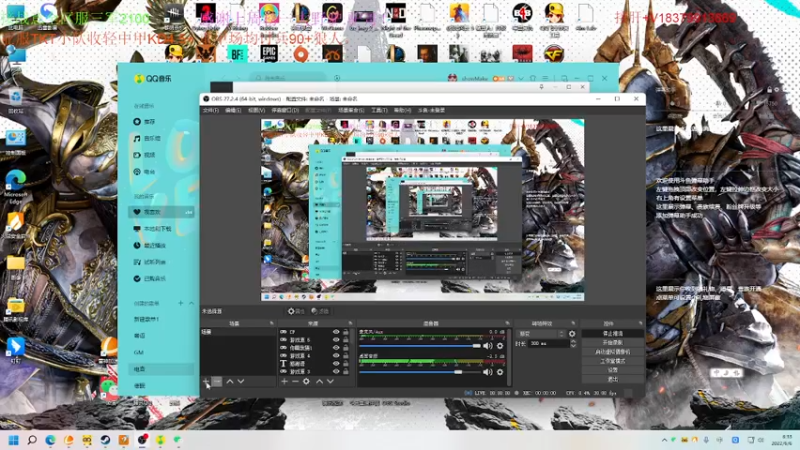Toggle visibility of the text (T) source

pos(336,364)
